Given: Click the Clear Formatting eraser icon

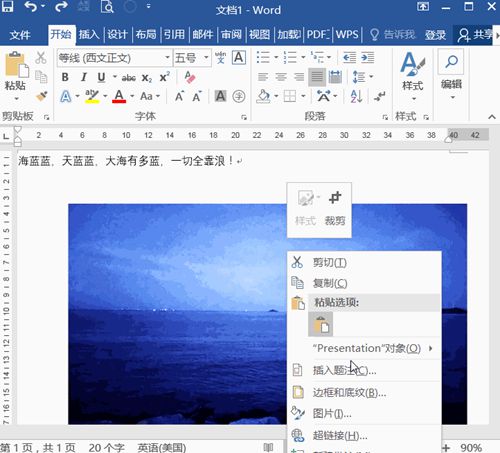Looking at the screenshot, I should click(x=190, y=77).
